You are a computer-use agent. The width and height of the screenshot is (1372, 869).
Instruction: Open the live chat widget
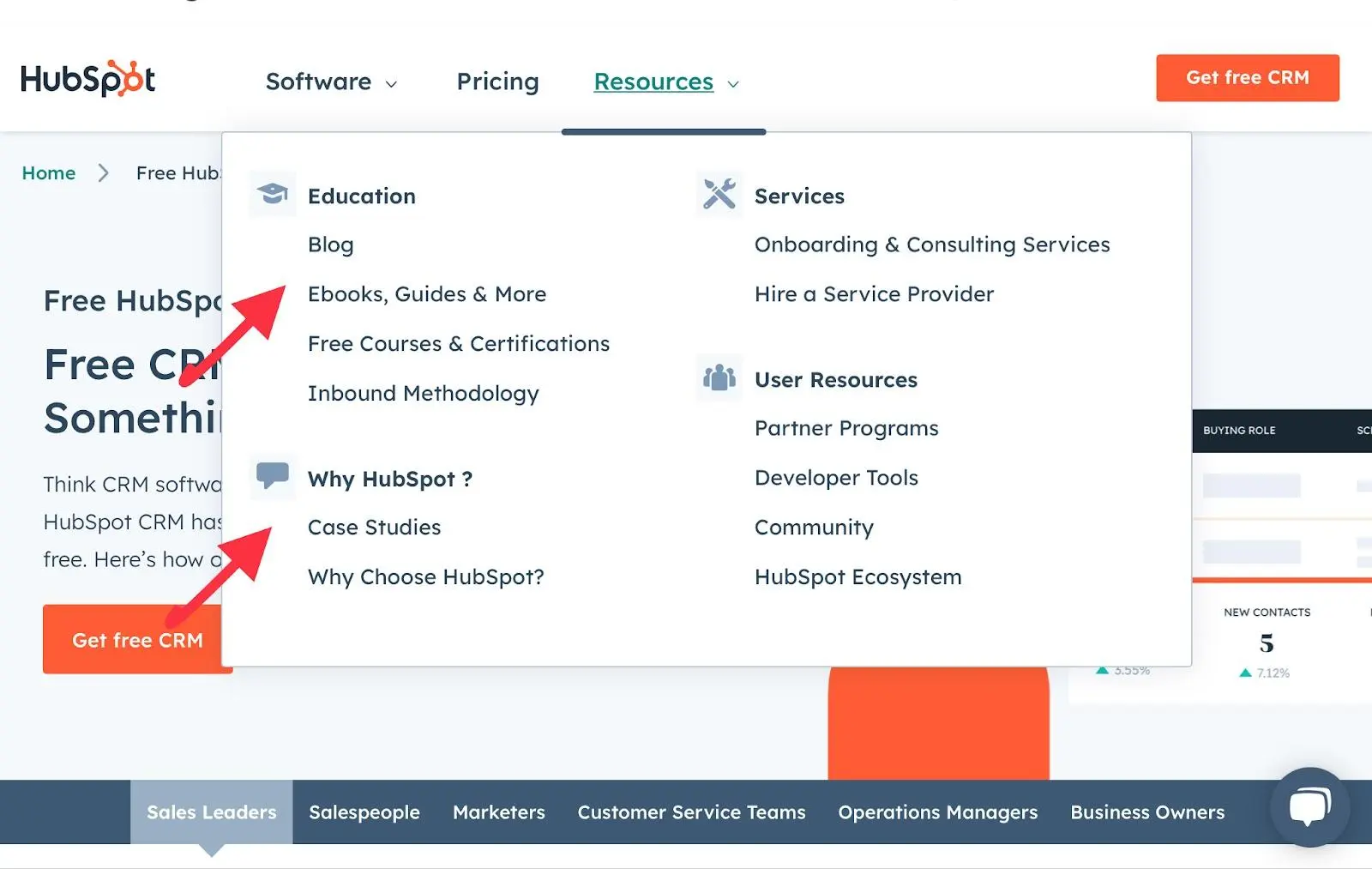[1309, 806]
